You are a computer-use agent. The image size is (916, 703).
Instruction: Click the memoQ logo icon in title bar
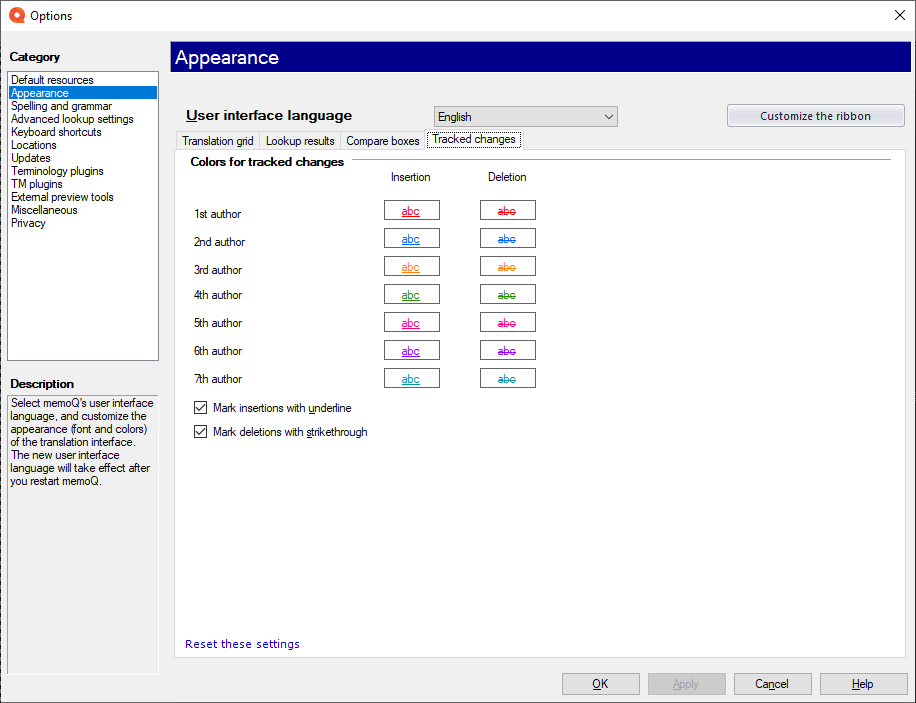tap(17, 15)
